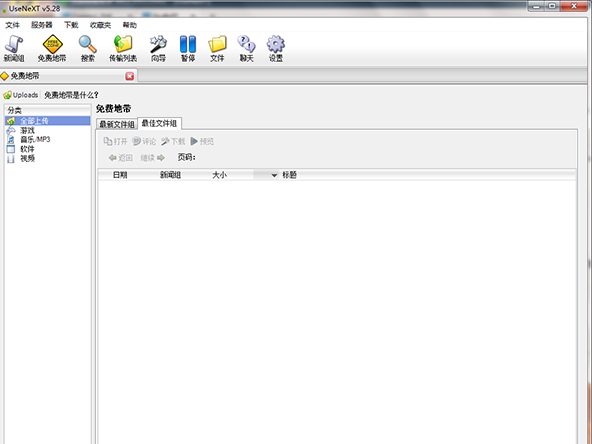This screenshot has height=444, width=592.
Task: Open the 服务器 menu
Action: tap(42, 25)
